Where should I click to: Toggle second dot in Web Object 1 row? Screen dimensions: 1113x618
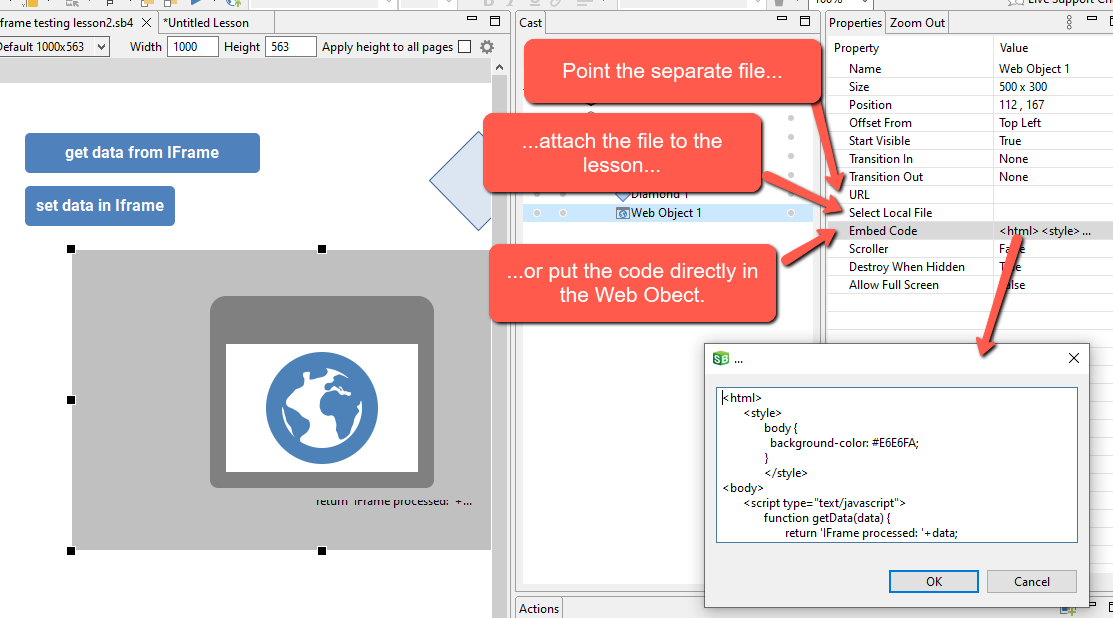pyautogui.click(x=563, y=213)
